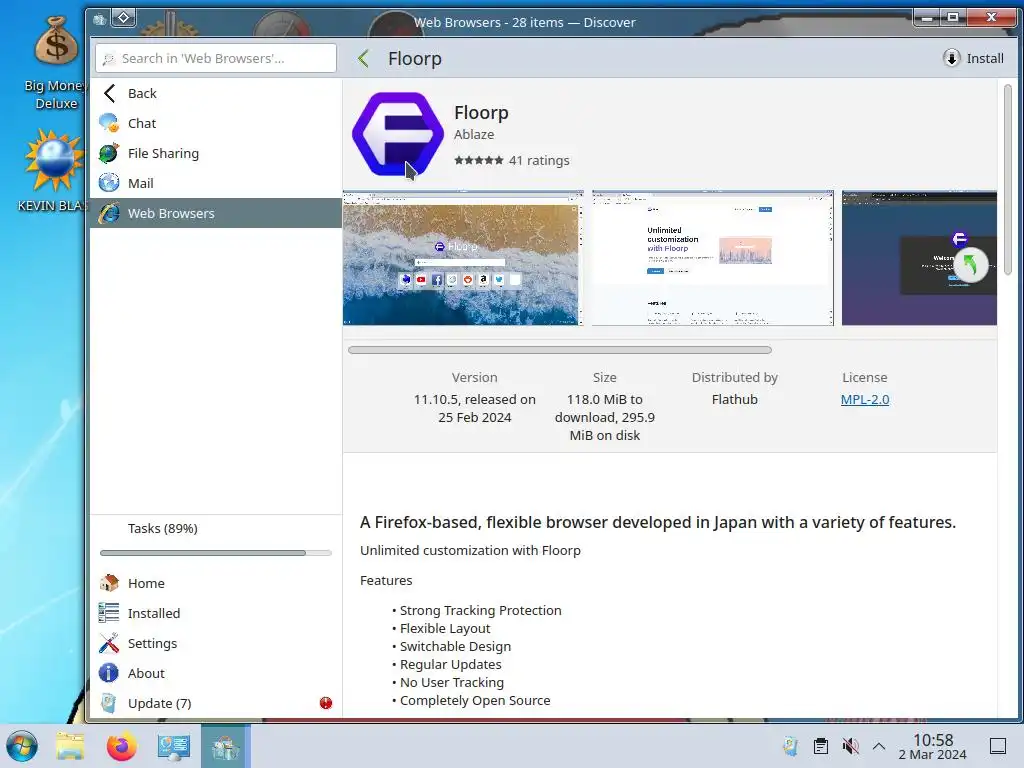The height and width of the screenshot is (768, 1024).
Task: Open clipboard tray icon
Action: click(x=821, y=746)
